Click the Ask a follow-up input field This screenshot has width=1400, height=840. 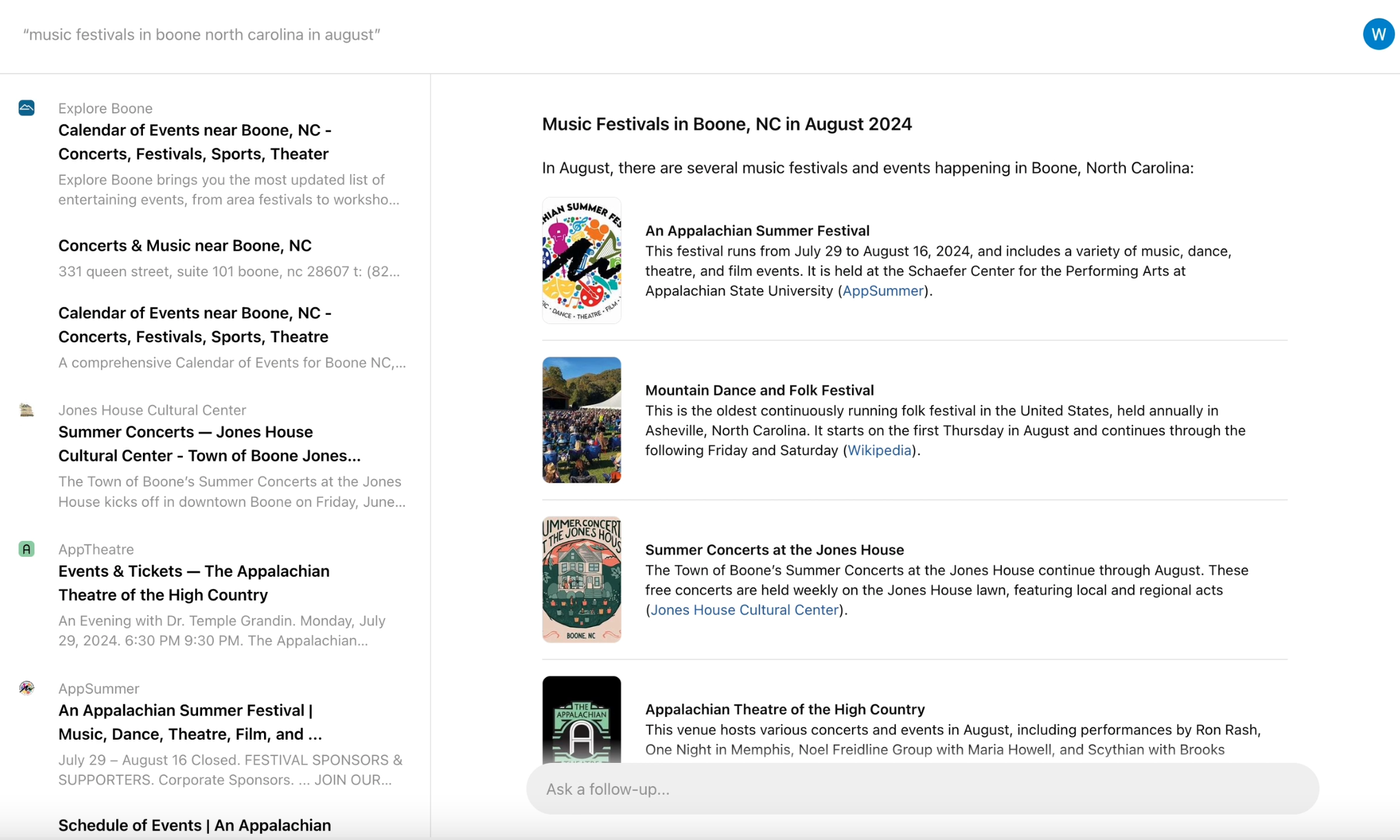[x=921, y=789]
